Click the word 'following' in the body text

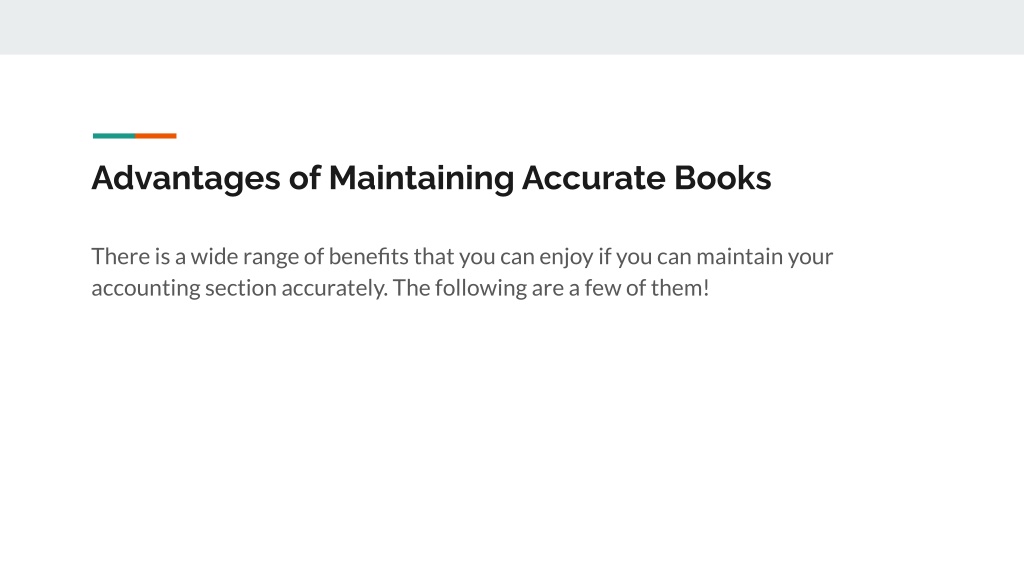[481, 289]
